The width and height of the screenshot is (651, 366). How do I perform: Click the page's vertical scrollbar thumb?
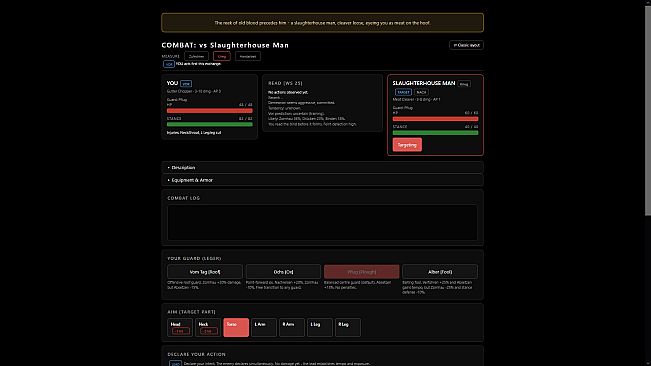648,110
